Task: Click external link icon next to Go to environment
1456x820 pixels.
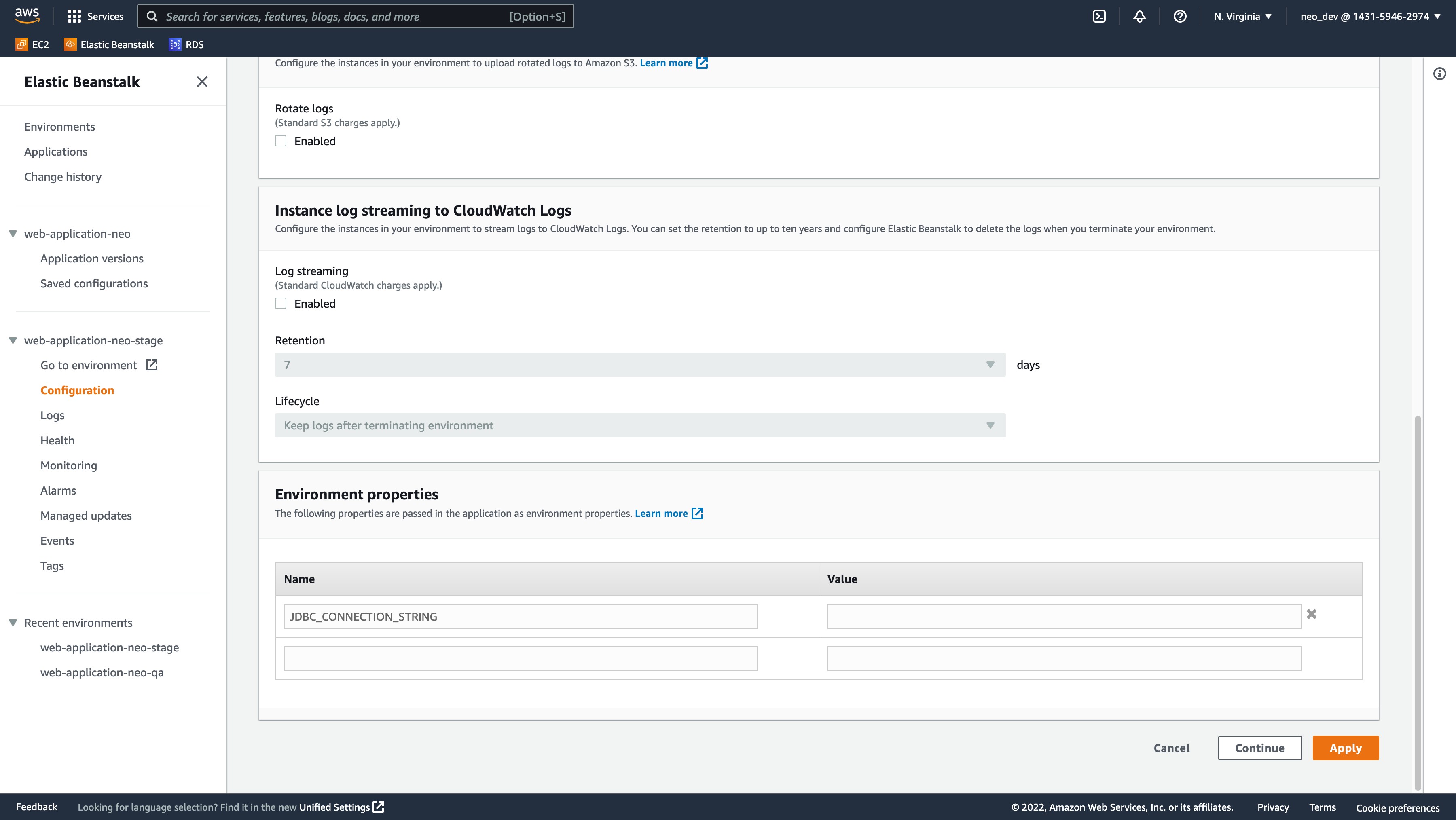Action: click(152, 365)
